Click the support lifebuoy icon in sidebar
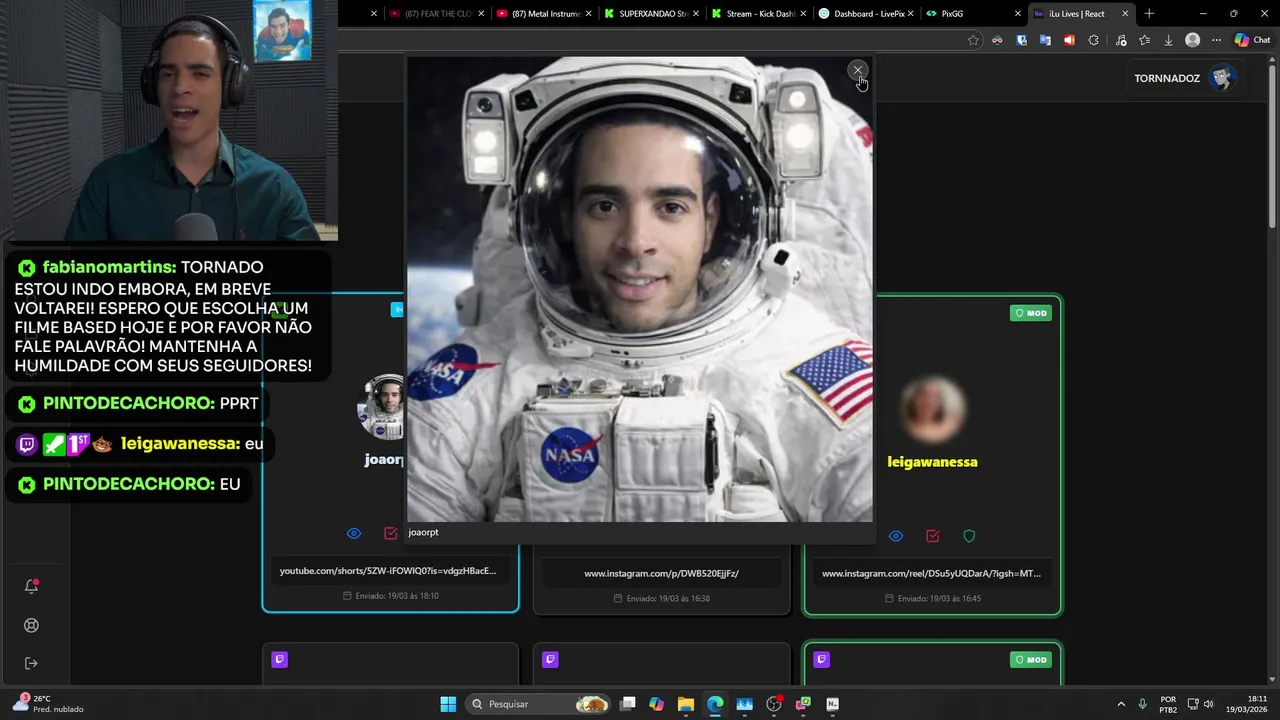The height and width of the screenshot is (720, 1280). coord(31,625)
